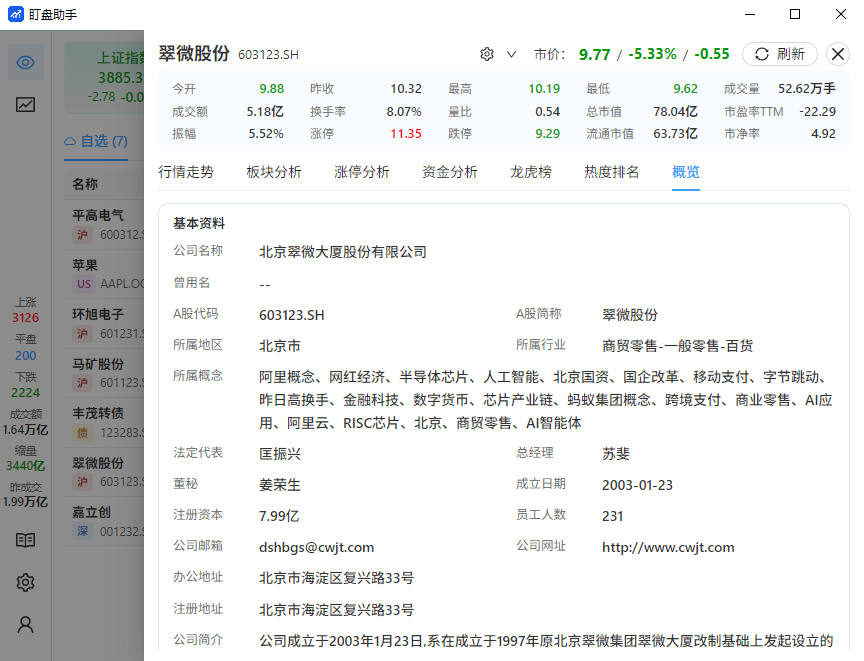Open the http://www.cwjt.com website link
Image resolution: width=864 pixels, height=661 pixels.
(x=668, y=548)
